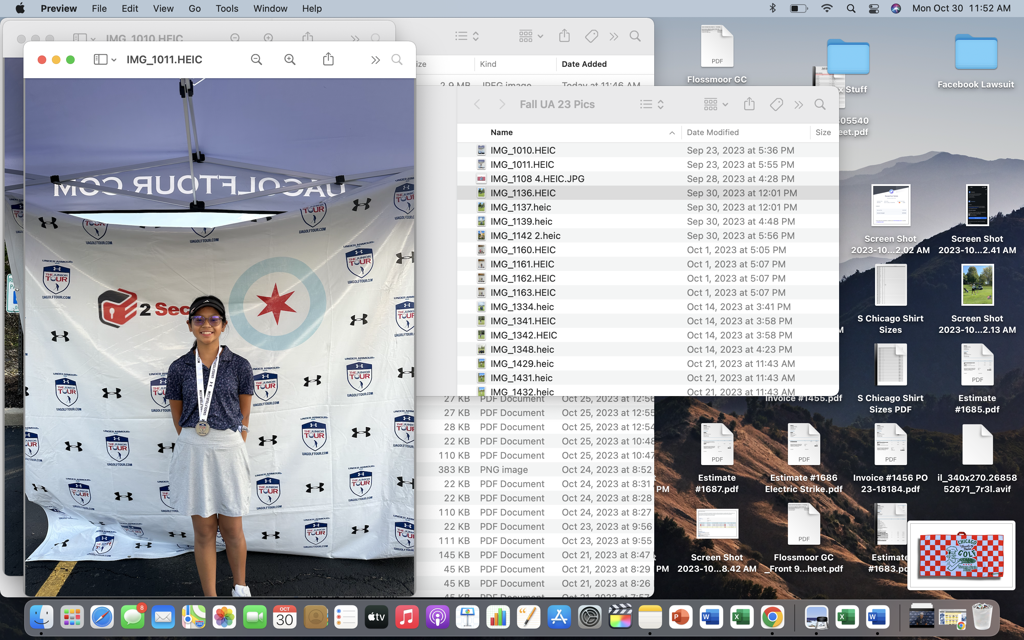Open the Window menu
The image size is (1024, 640).
270,8
